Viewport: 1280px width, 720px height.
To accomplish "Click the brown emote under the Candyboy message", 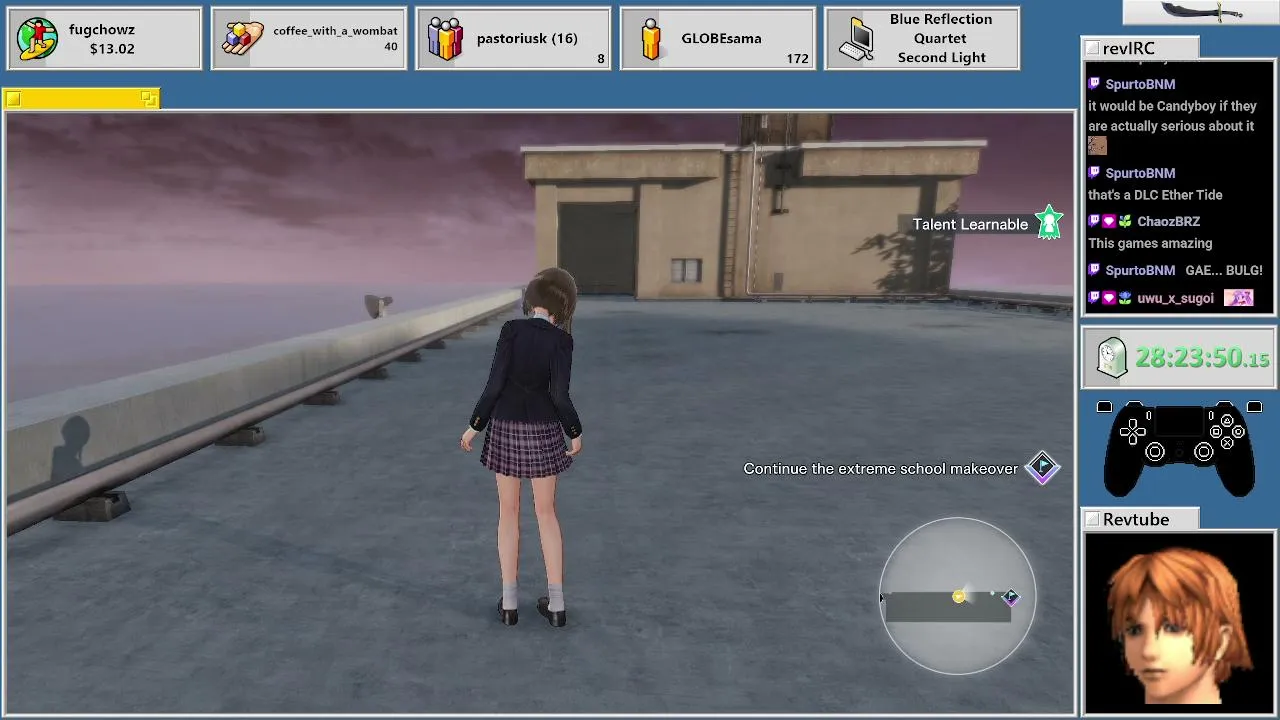I will tap(1097, 146).
